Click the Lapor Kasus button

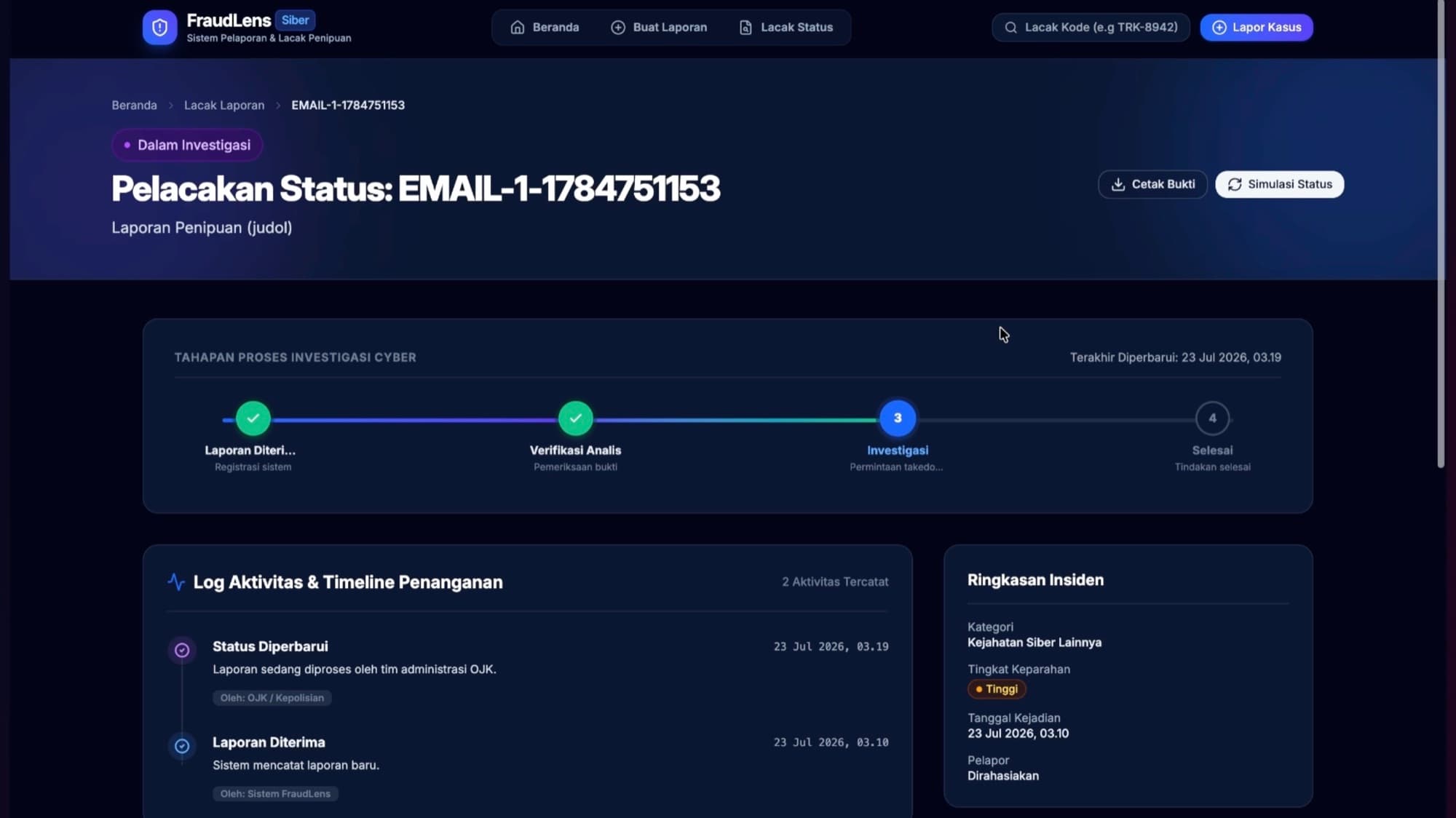pyautogui.click(x=1257, y=28)
